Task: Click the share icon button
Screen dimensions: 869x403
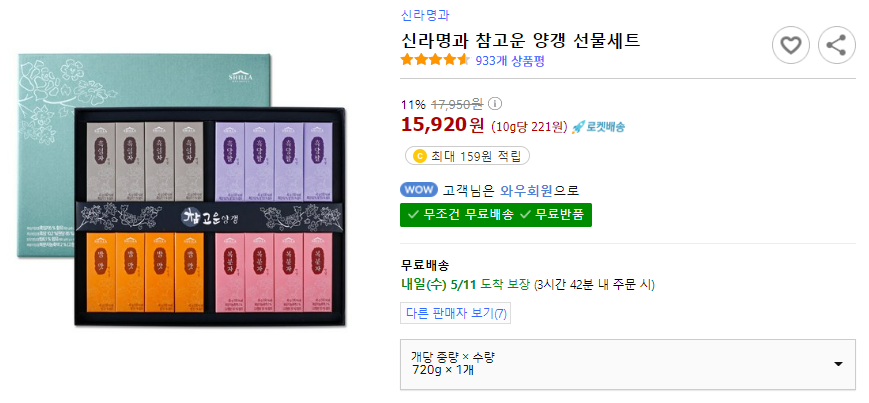Action: (836, 45)
